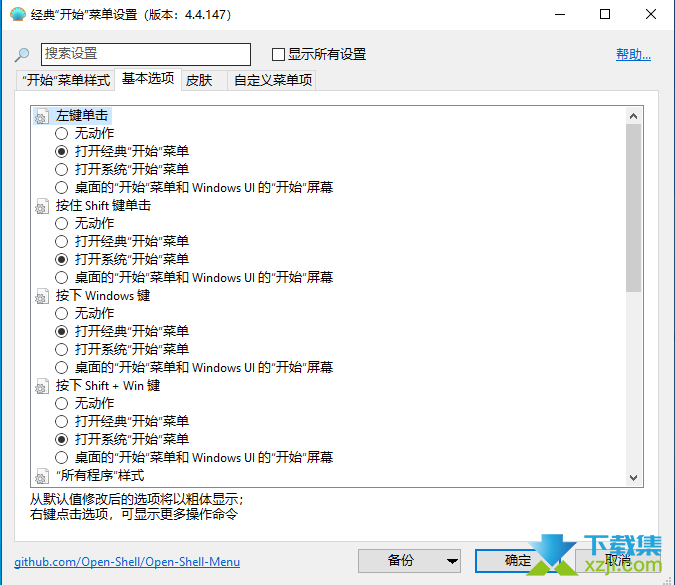Image resolution: width=675 pixels, height=585 pixels.
Task: Switch to the "开始"菜单样式 tab
Action: pyautogui.click(x=66, y=80)
